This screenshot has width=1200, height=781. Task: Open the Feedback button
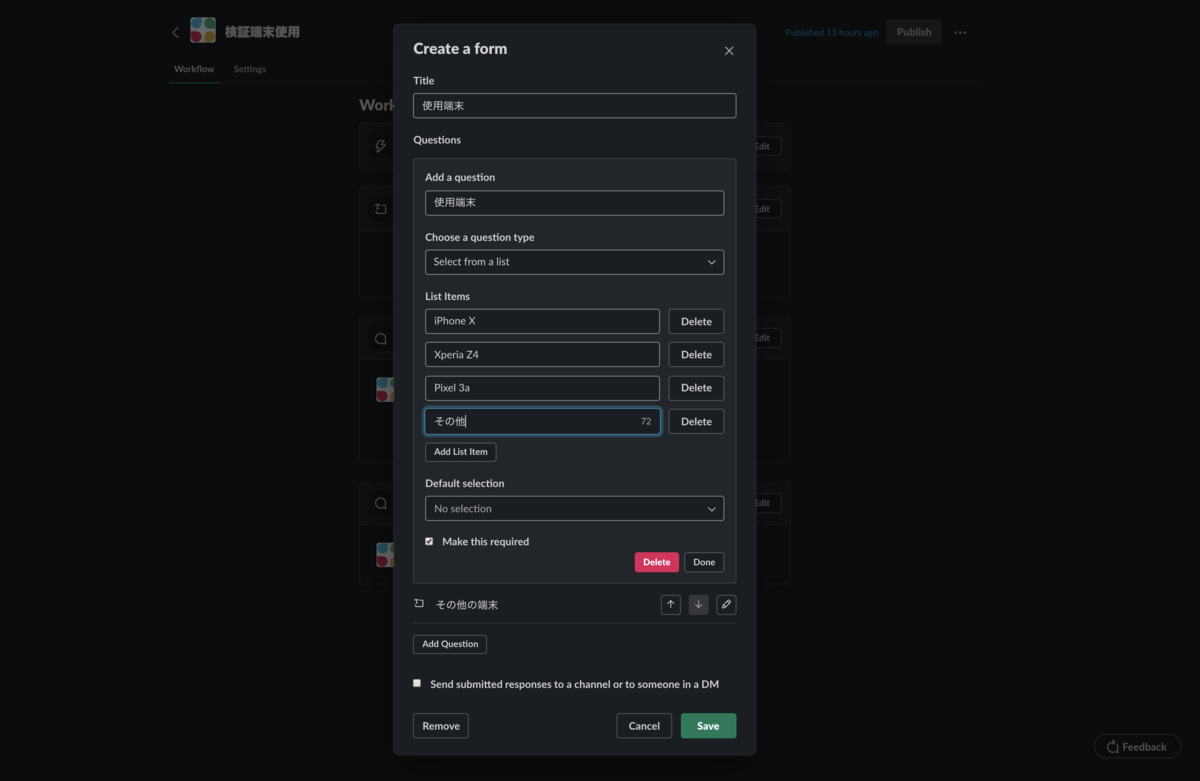click(1137, 747)
